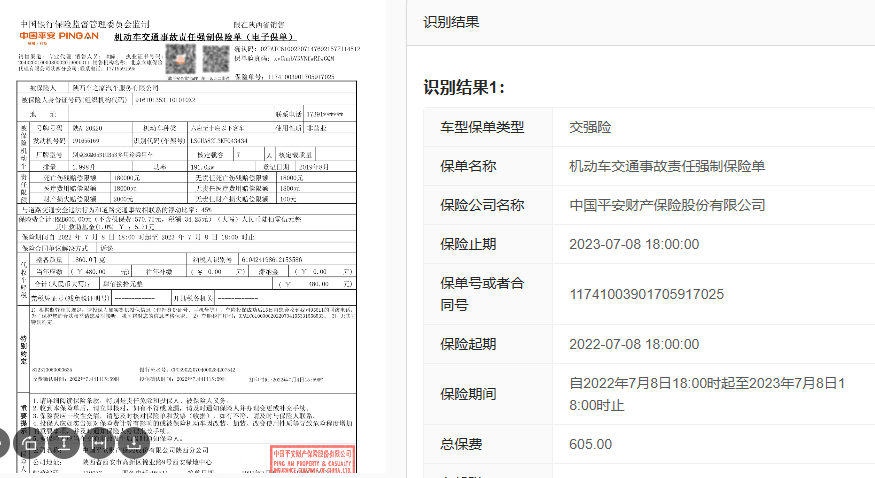Click the 识别结果1: heading
This screenshot has height=478, width=875.
pos(464,88)
